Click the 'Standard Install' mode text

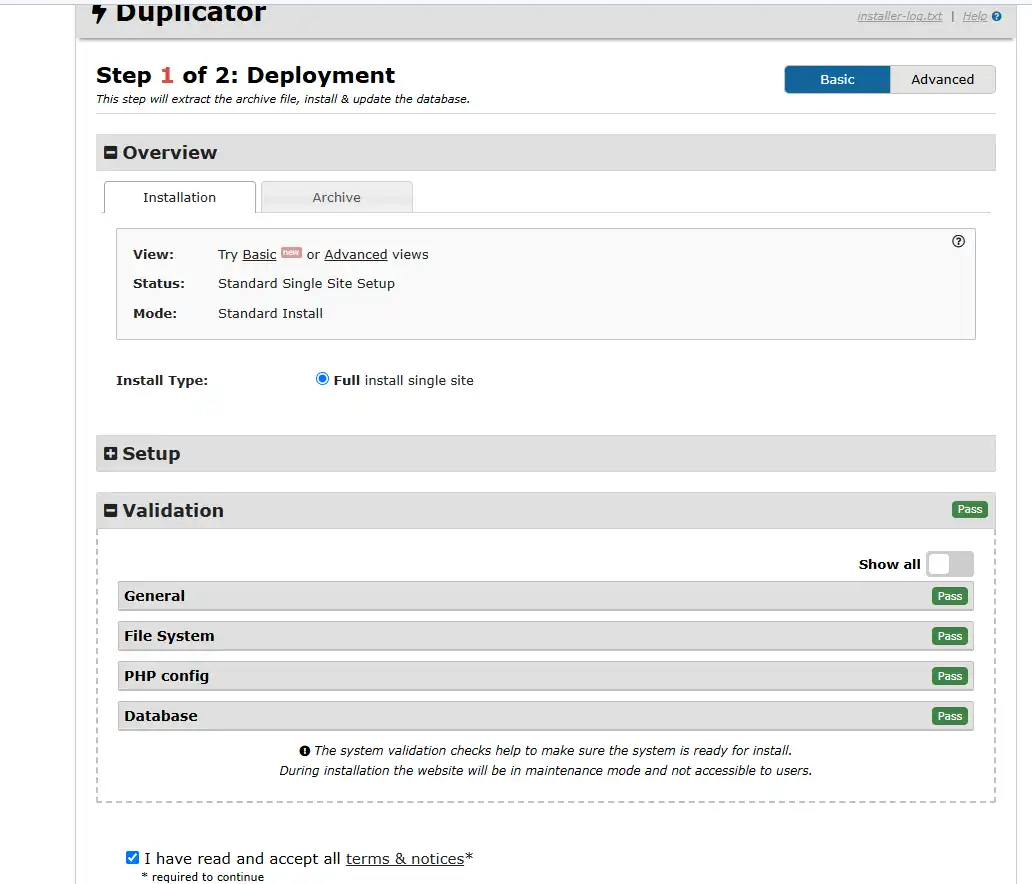[270, 313]
